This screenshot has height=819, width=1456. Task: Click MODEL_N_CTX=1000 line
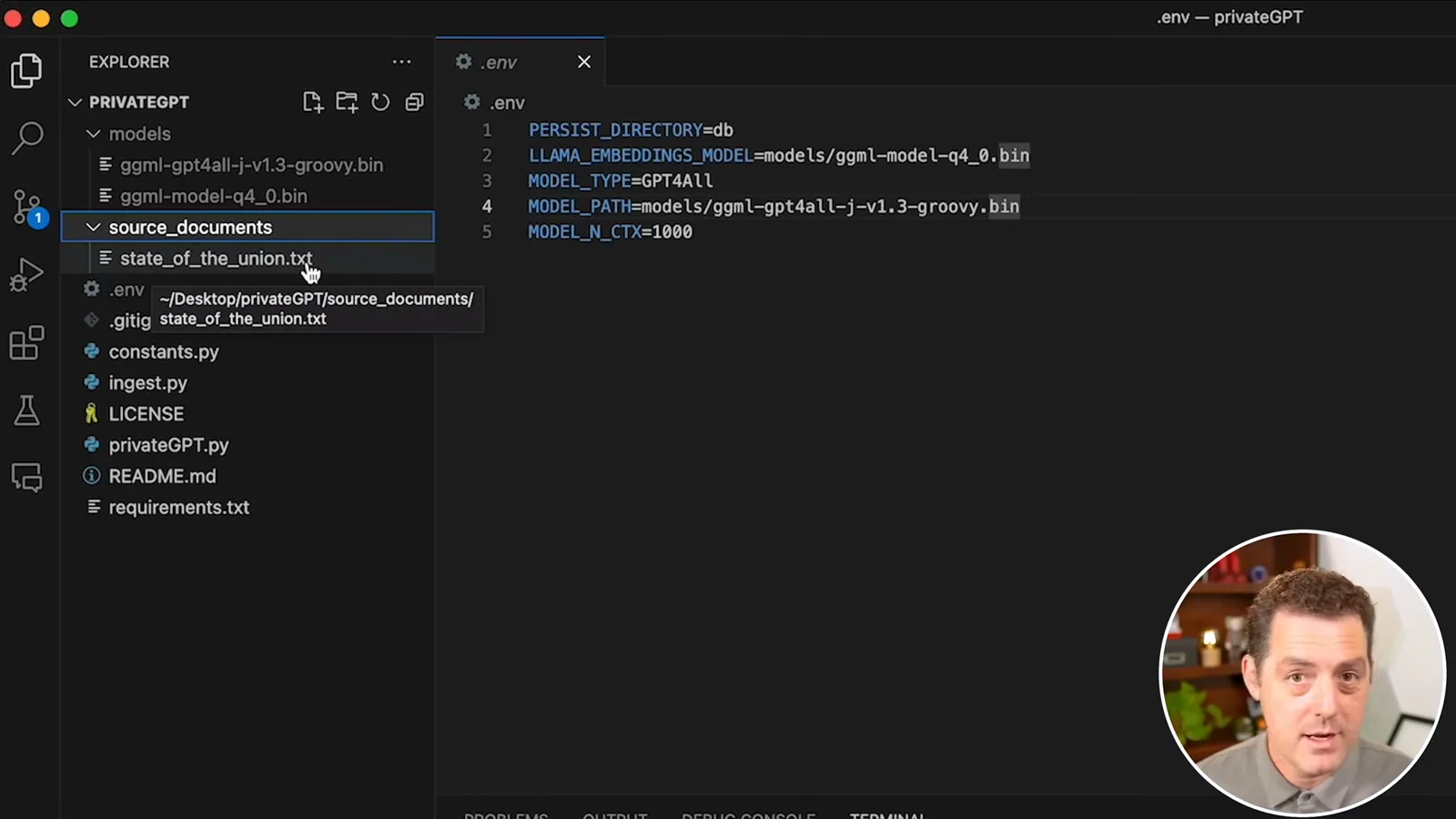610,232
